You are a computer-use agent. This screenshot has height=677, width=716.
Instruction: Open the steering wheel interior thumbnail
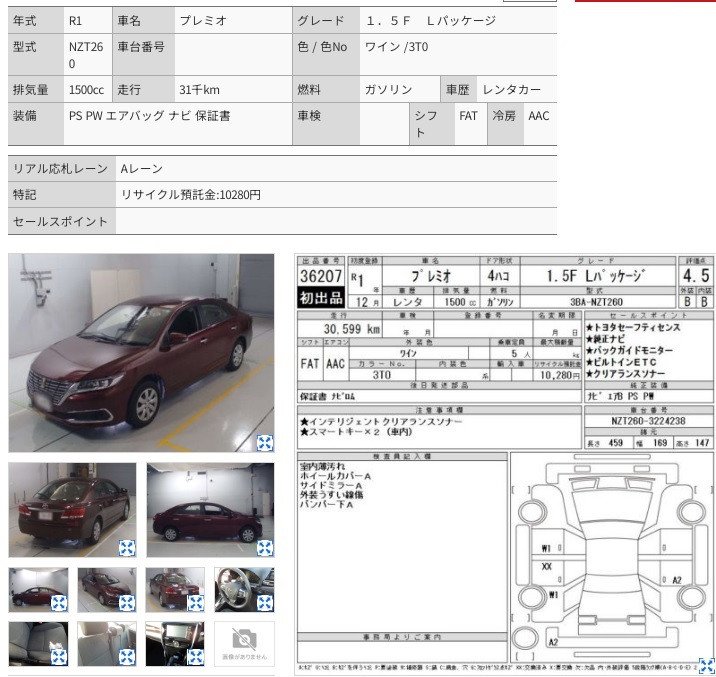coord(244,590)
